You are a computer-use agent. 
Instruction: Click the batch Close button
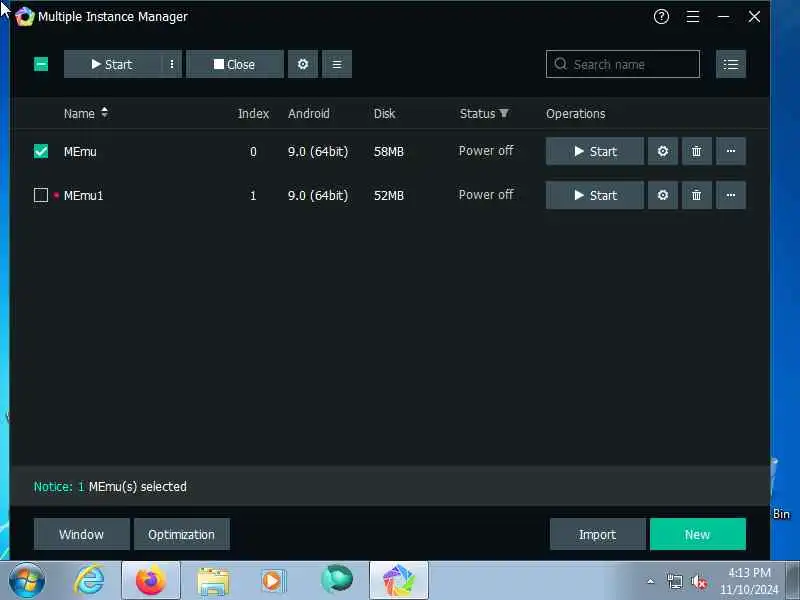click(235, 64)
